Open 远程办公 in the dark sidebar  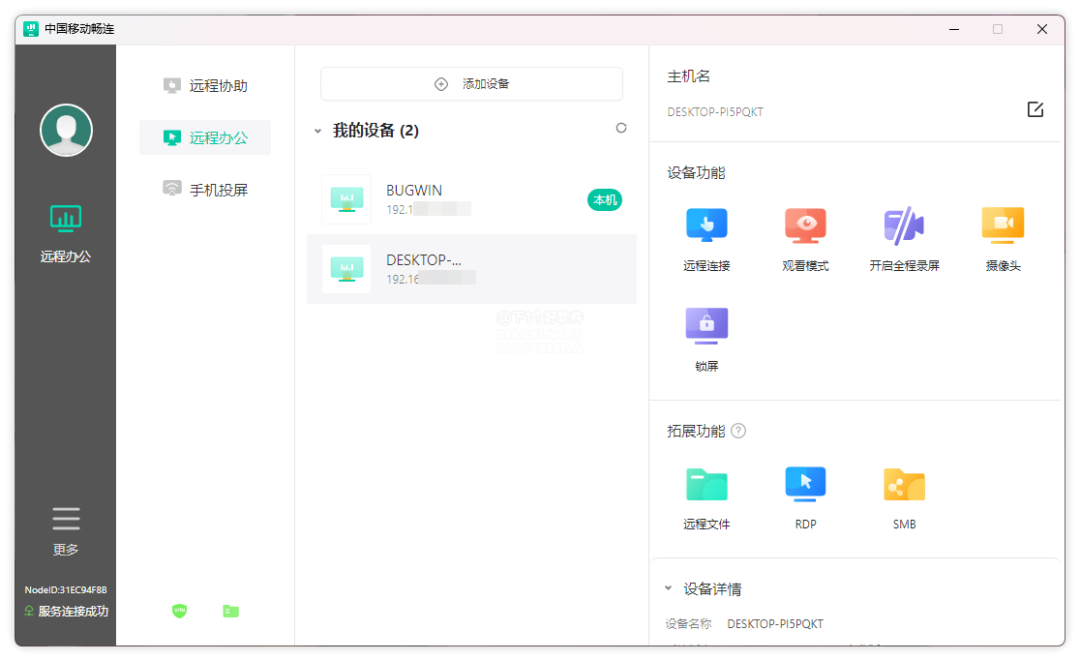click(x=65, y=234)
